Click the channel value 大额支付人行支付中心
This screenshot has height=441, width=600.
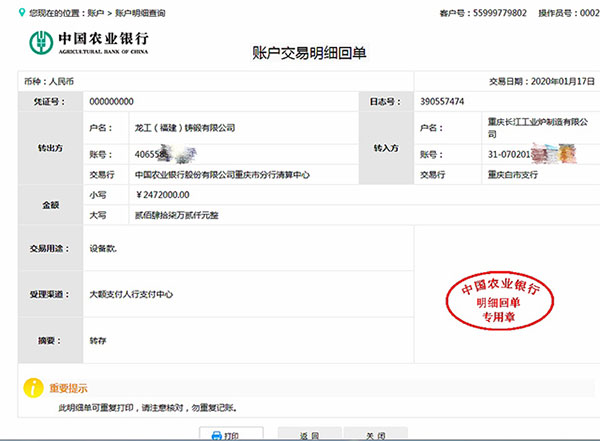[x=131, y=294]
